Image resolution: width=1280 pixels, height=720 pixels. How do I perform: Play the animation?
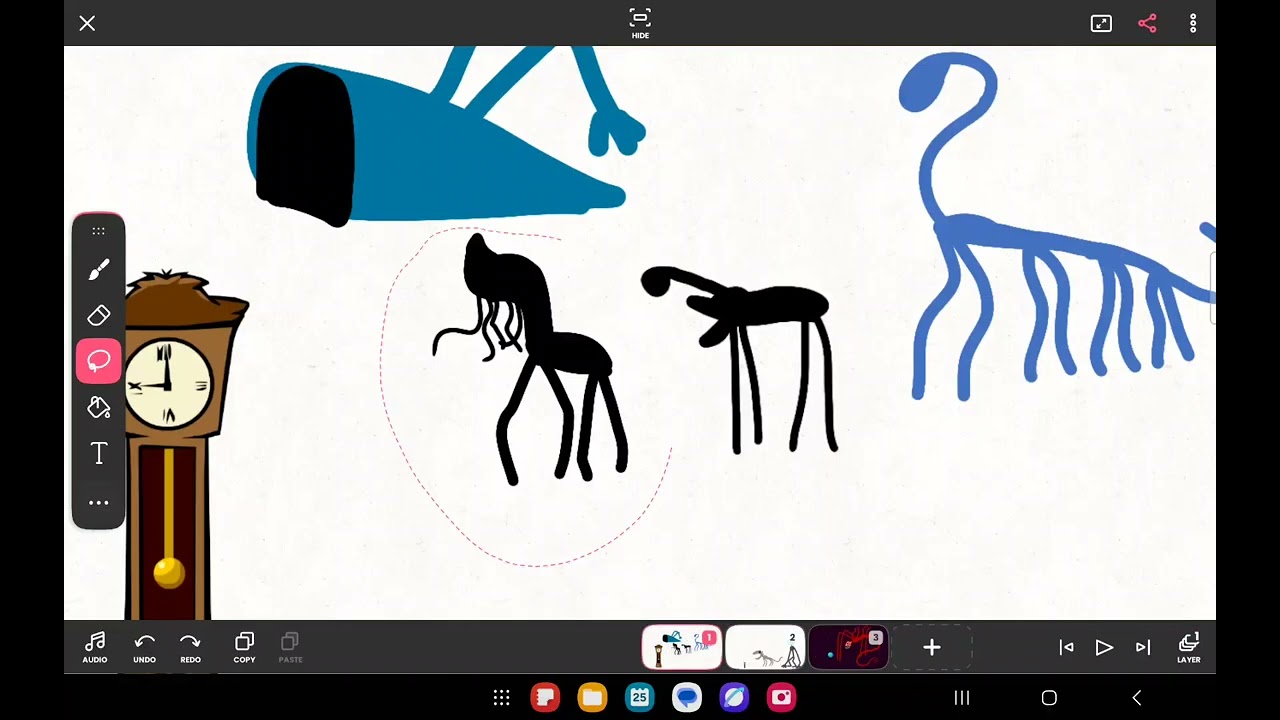pyautogui.click(x=1104, y=647)
